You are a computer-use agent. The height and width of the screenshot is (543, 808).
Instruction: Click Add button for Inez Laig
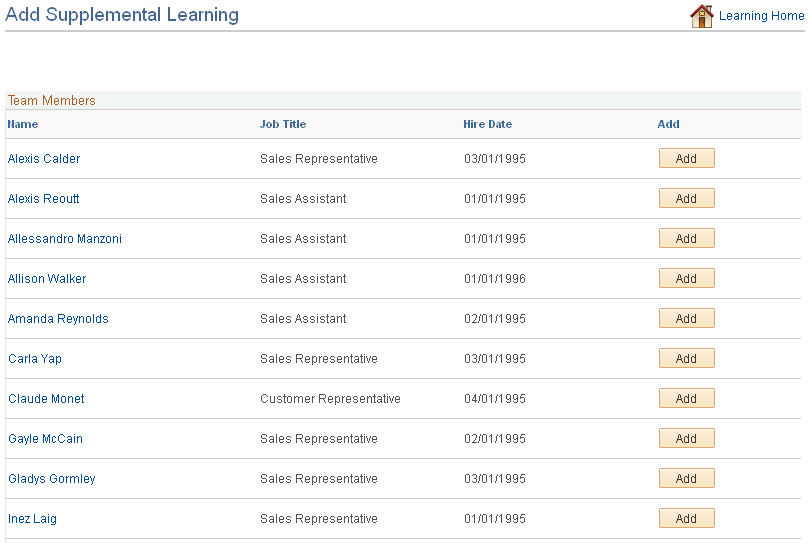click(x=686, y=519)
